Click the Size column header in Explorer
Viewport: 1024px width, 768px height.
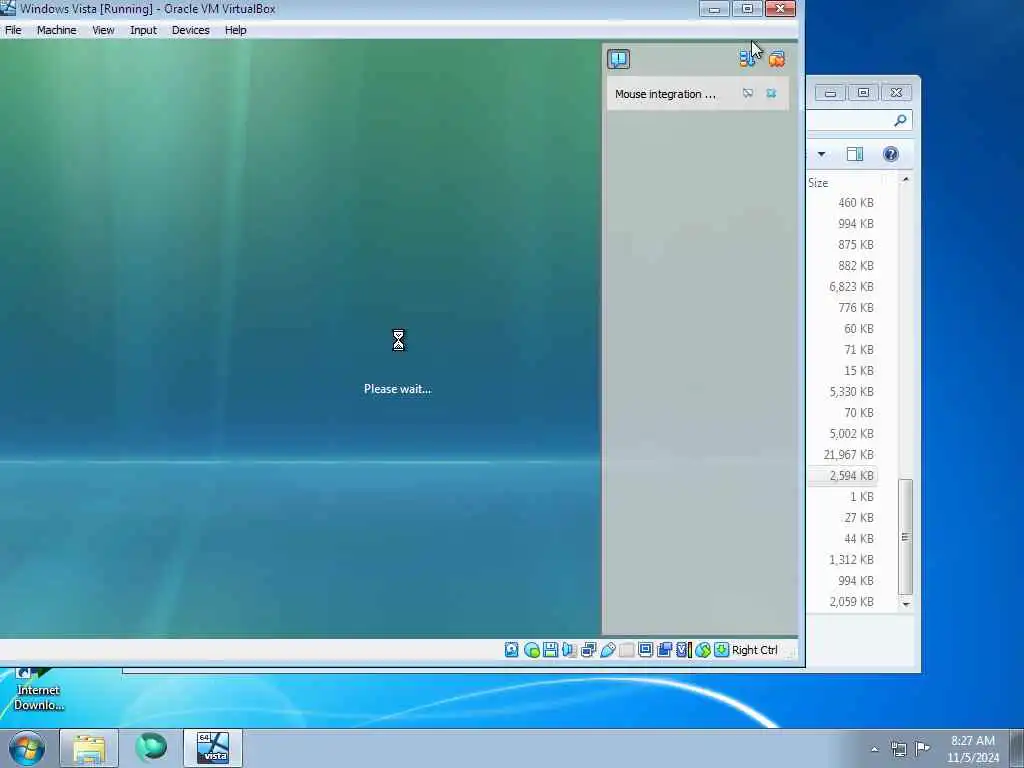click(818, 183)
